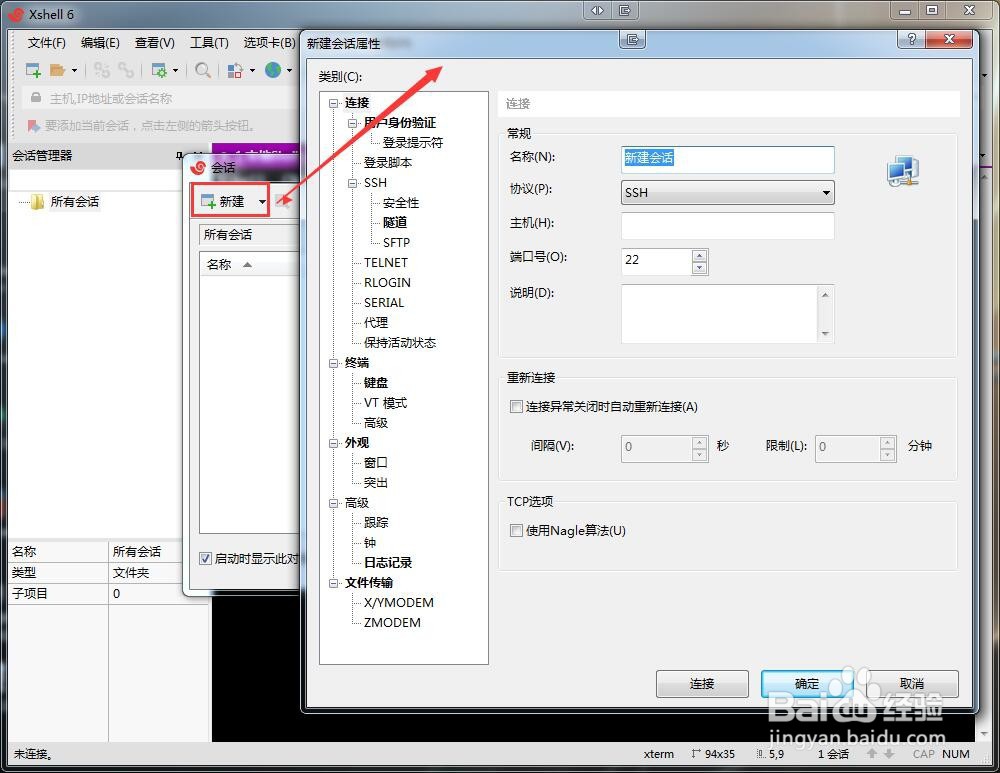Select the 所有会话 folder in session manager
The height and width of the screenshot is (773, 1000).
click(x=75, y=202)
